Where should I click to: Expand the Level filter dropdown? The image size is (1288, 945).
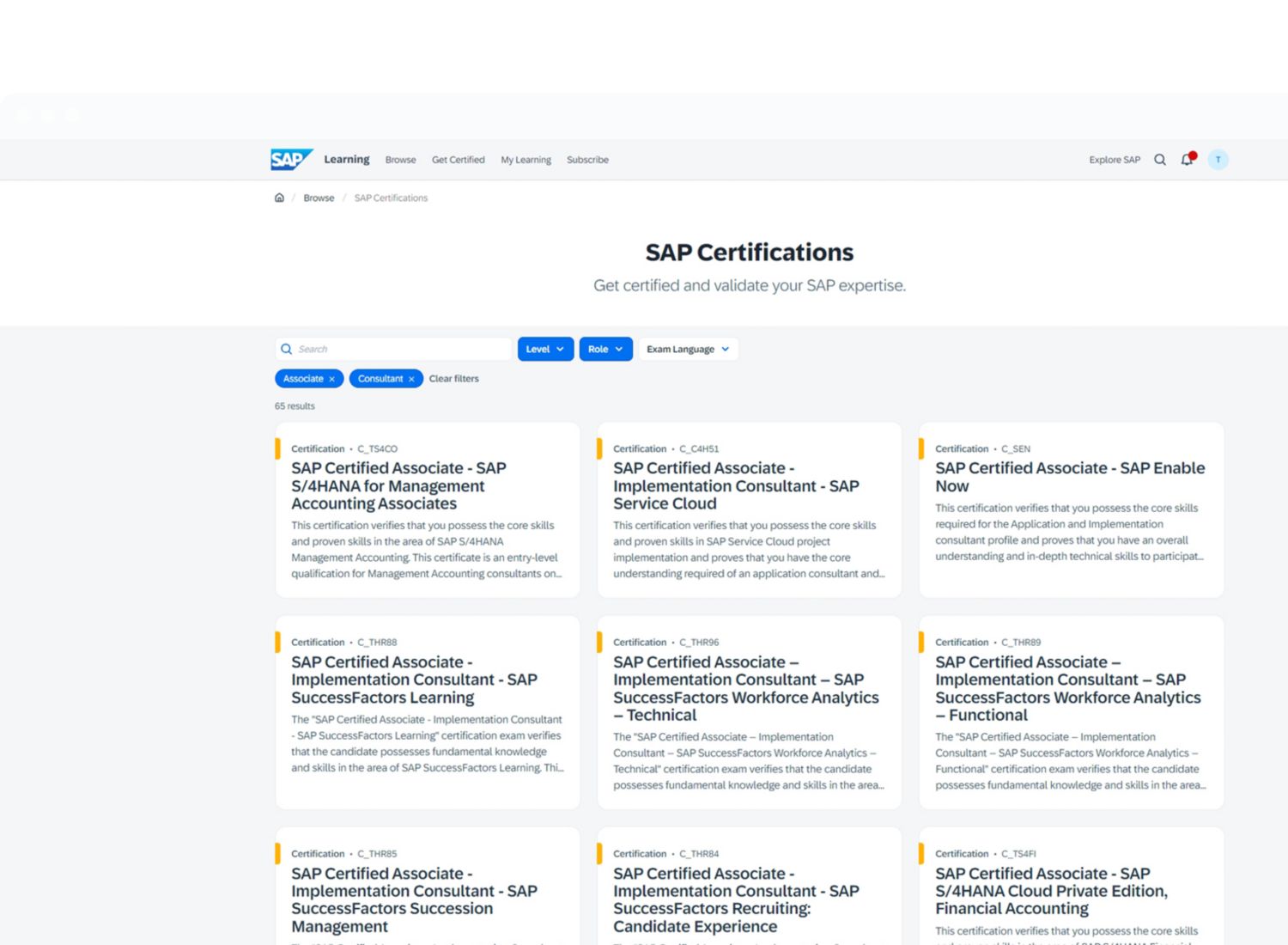(x=545, y=349)
